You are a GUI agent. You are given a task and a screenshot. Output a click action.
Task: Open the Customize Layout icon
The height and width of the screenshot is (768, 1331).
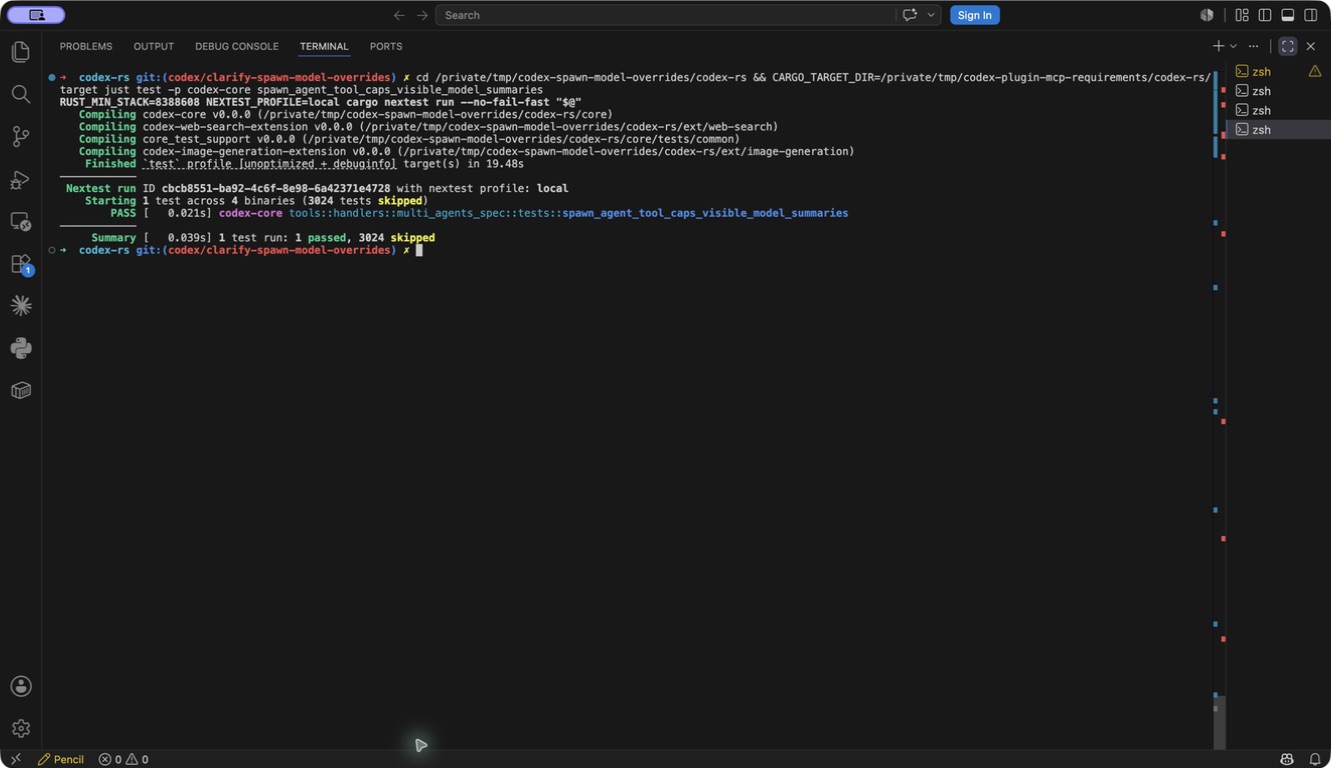pos(1242,15)
